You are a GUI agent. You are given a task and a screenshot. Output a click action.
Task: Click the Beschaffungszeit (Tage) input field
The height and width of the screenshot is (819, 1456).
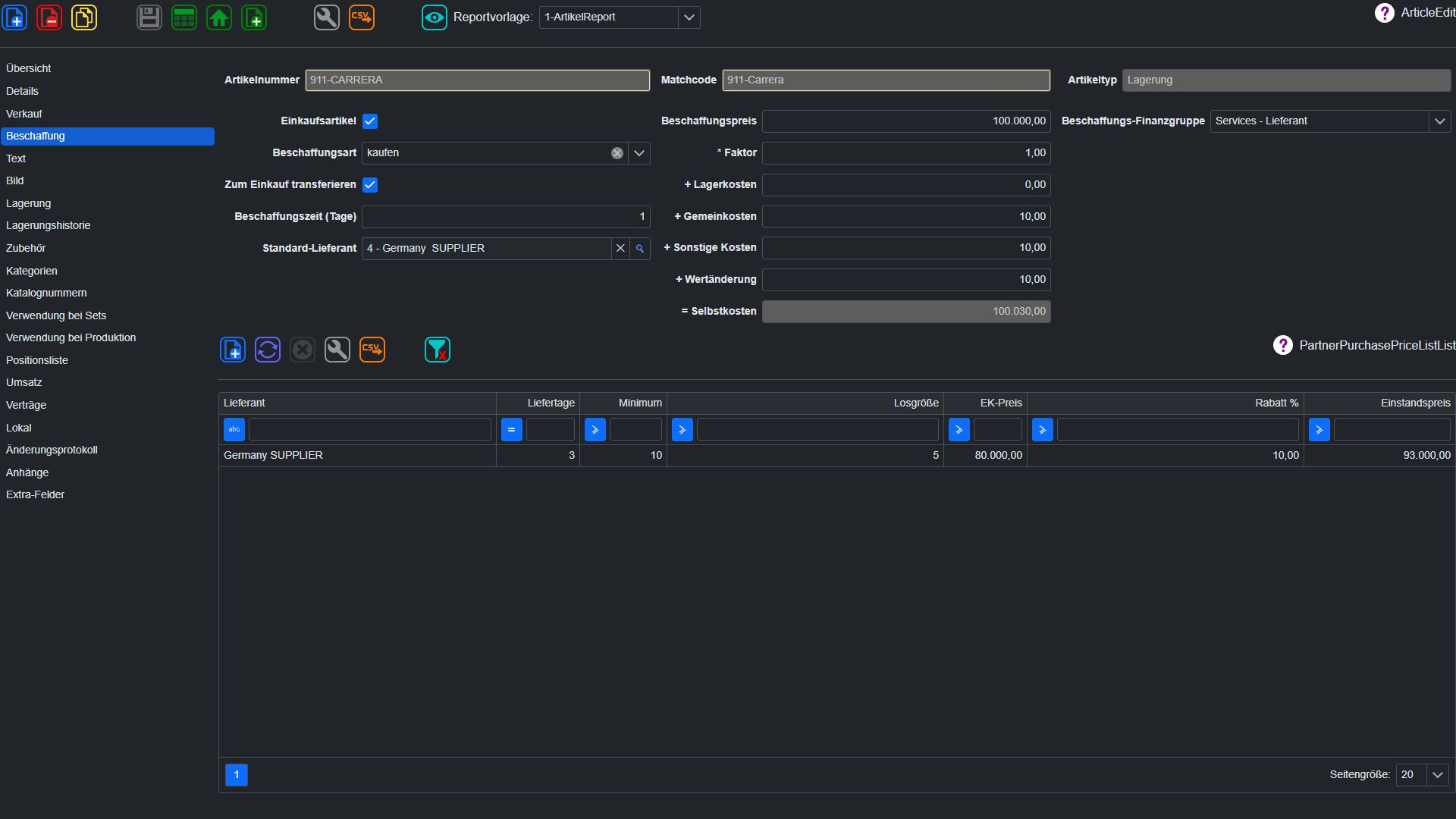click(x=506, y=217)
